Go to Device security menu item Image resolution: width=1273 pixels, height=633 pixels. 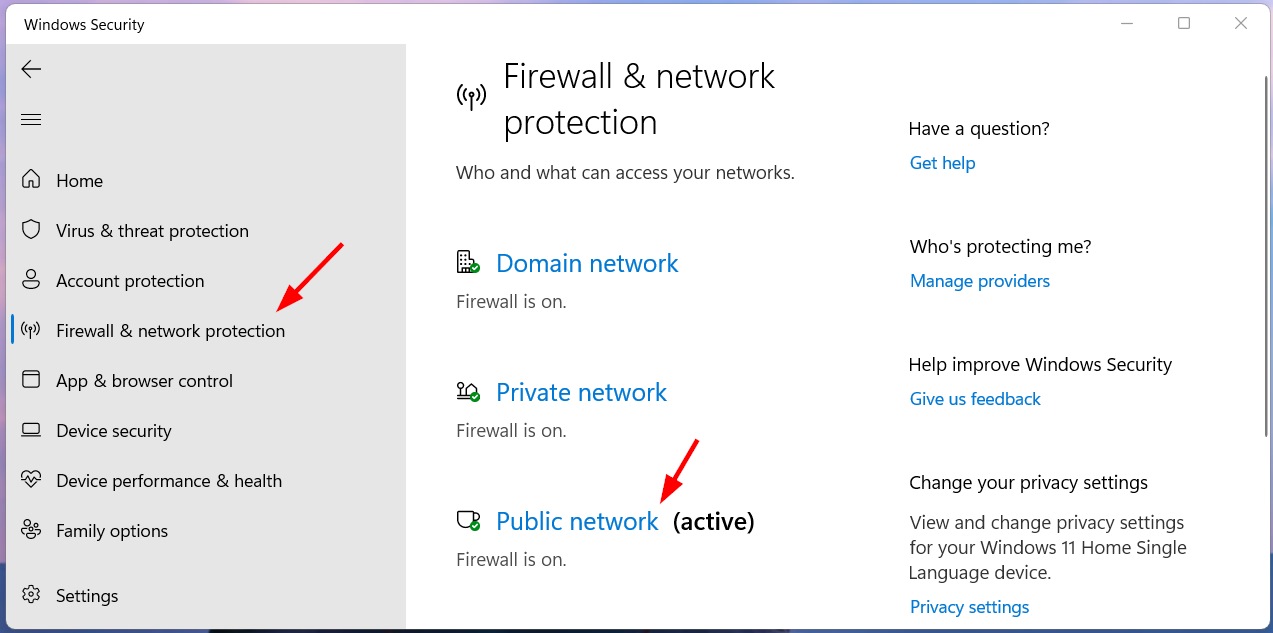114,431
